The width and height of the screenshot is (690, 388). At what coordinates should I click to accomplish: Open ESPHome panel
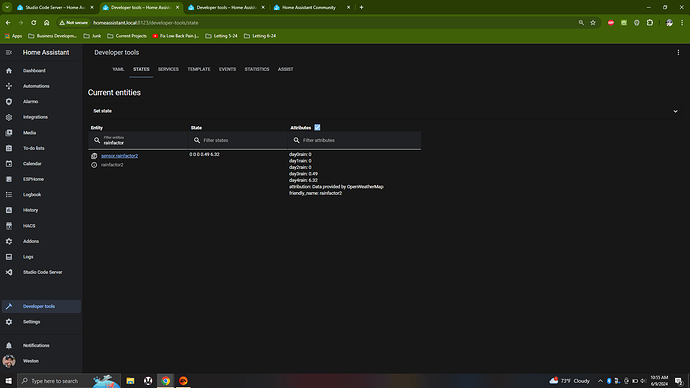pyautogui.click(x=41, y=179)
